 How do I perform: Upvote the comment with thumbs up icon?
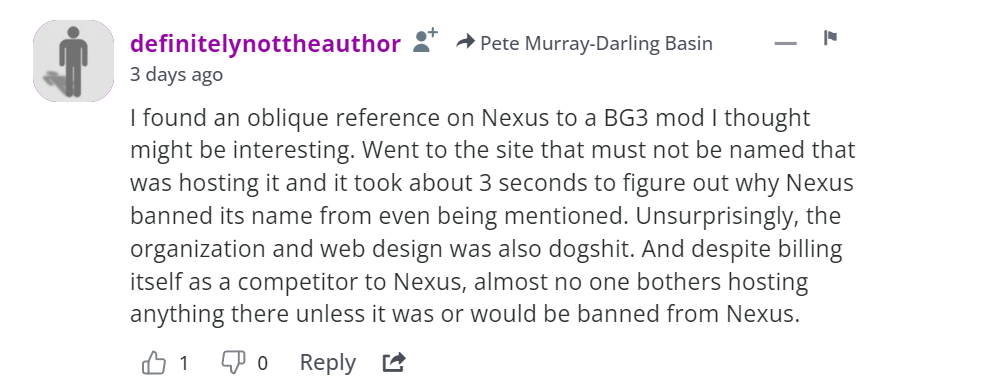(x=154, y=363)
